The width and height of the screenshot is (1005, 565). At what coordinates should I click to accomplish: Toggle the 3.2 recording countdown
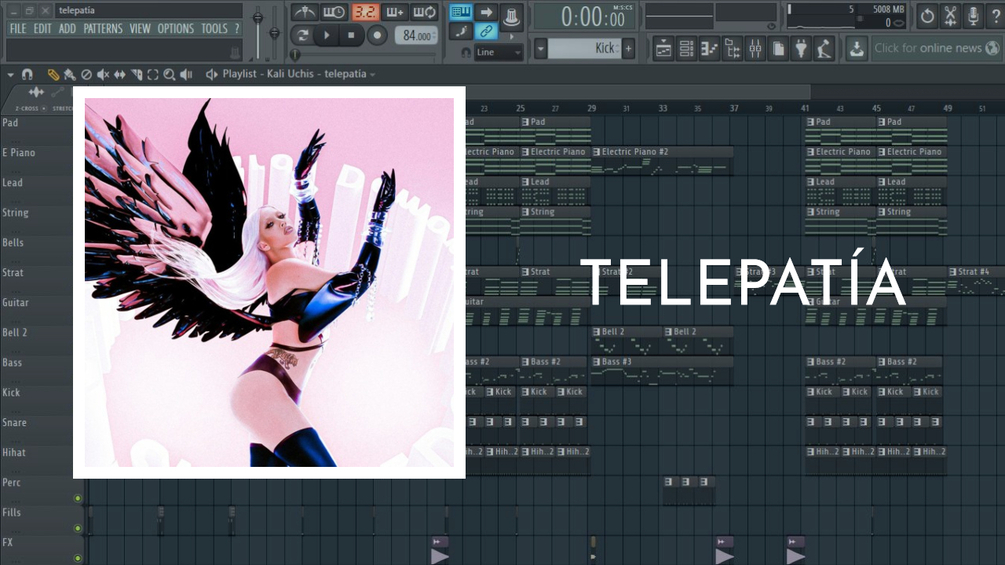tap(365, 12)
